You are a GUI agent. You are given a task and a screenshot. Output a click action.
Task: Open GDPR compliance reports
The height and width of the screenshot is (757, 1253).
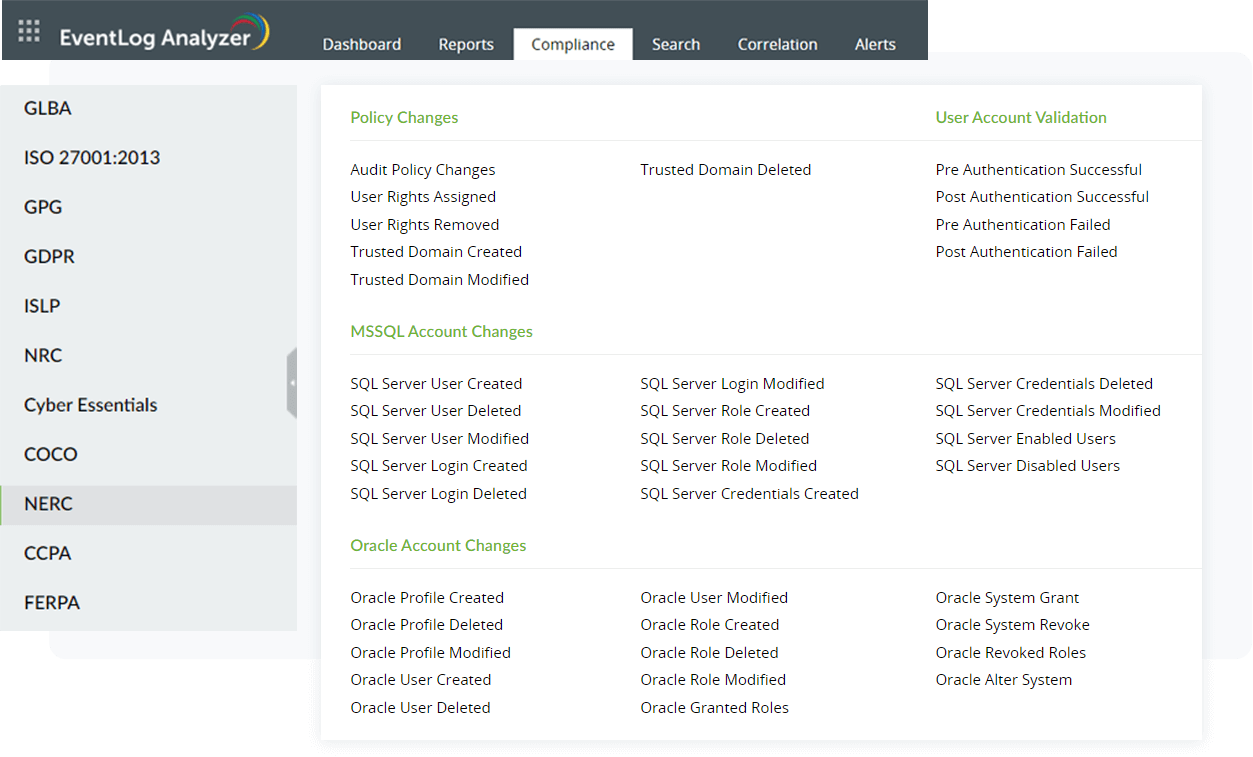pos(50,257)
